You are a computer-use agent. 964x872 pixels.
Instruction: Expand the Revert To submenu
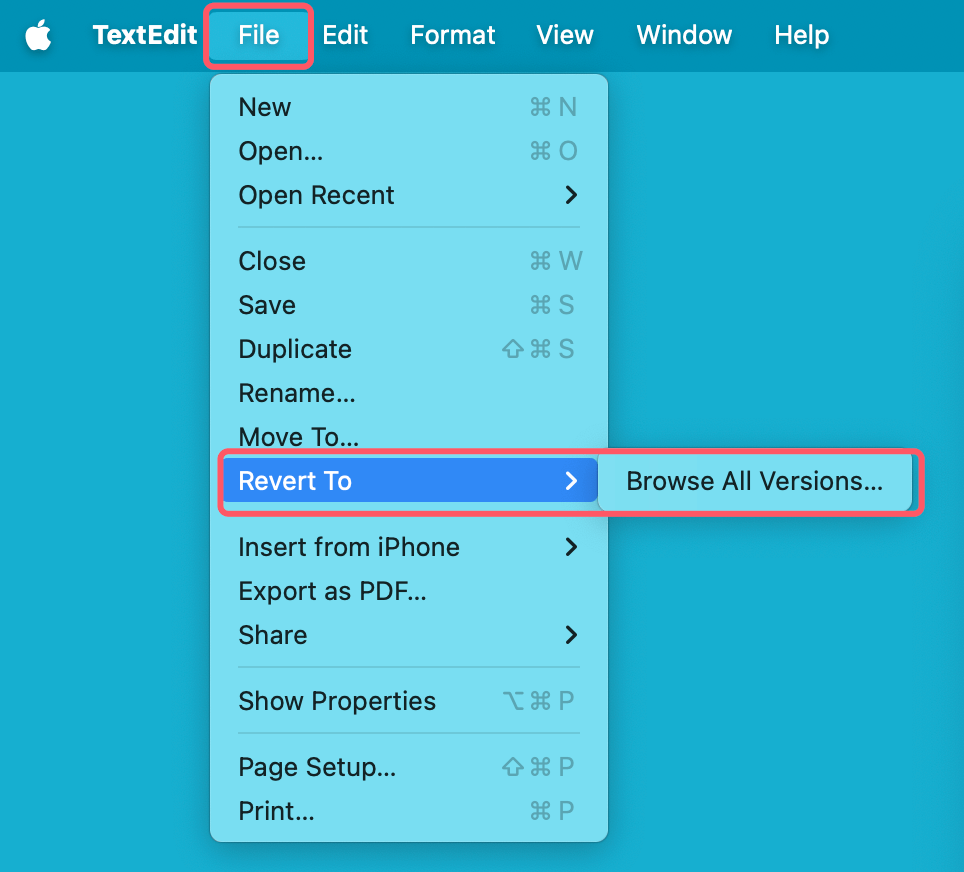point(294,481)
